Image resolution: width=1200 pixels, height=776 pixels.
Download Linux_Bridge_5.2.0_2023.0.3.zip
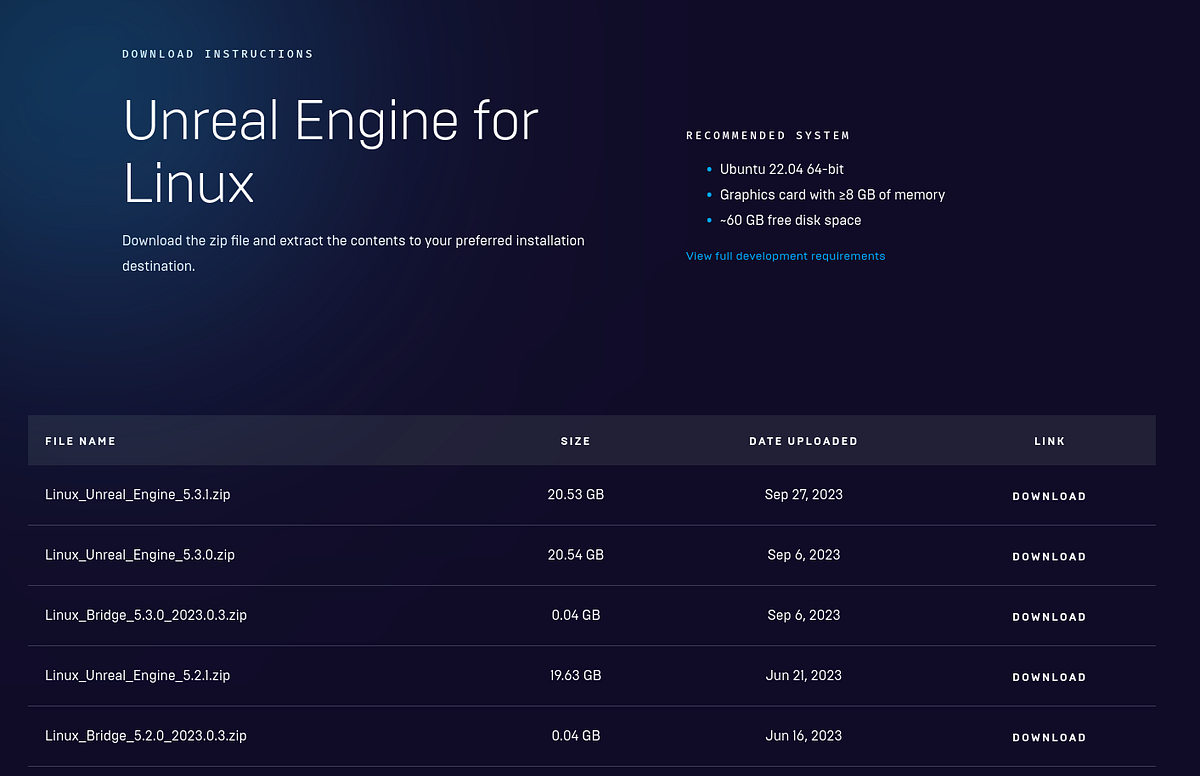(1049, 737)
